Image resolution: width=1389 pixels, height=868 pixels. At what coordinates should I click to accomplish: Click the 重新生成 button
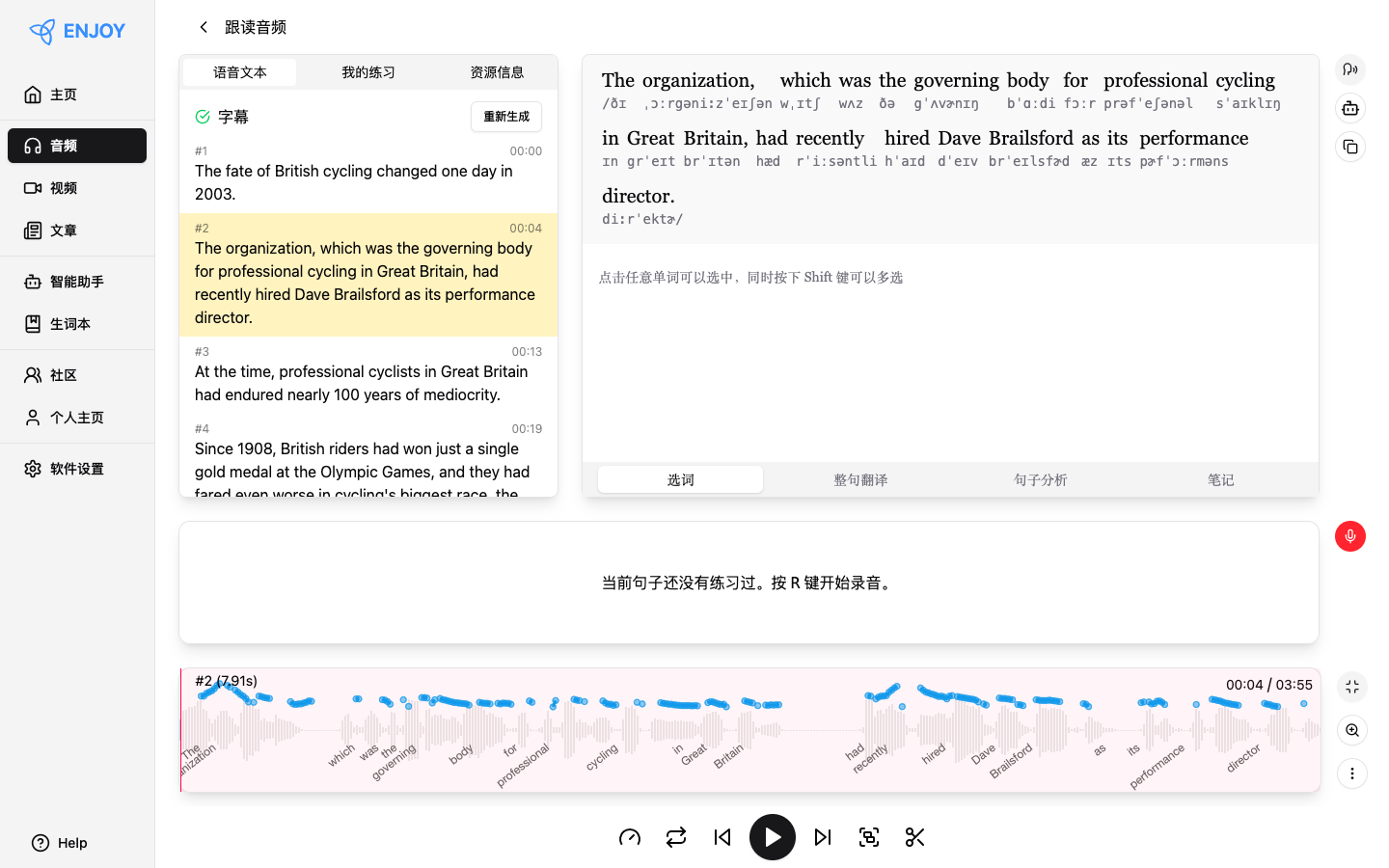506,117
